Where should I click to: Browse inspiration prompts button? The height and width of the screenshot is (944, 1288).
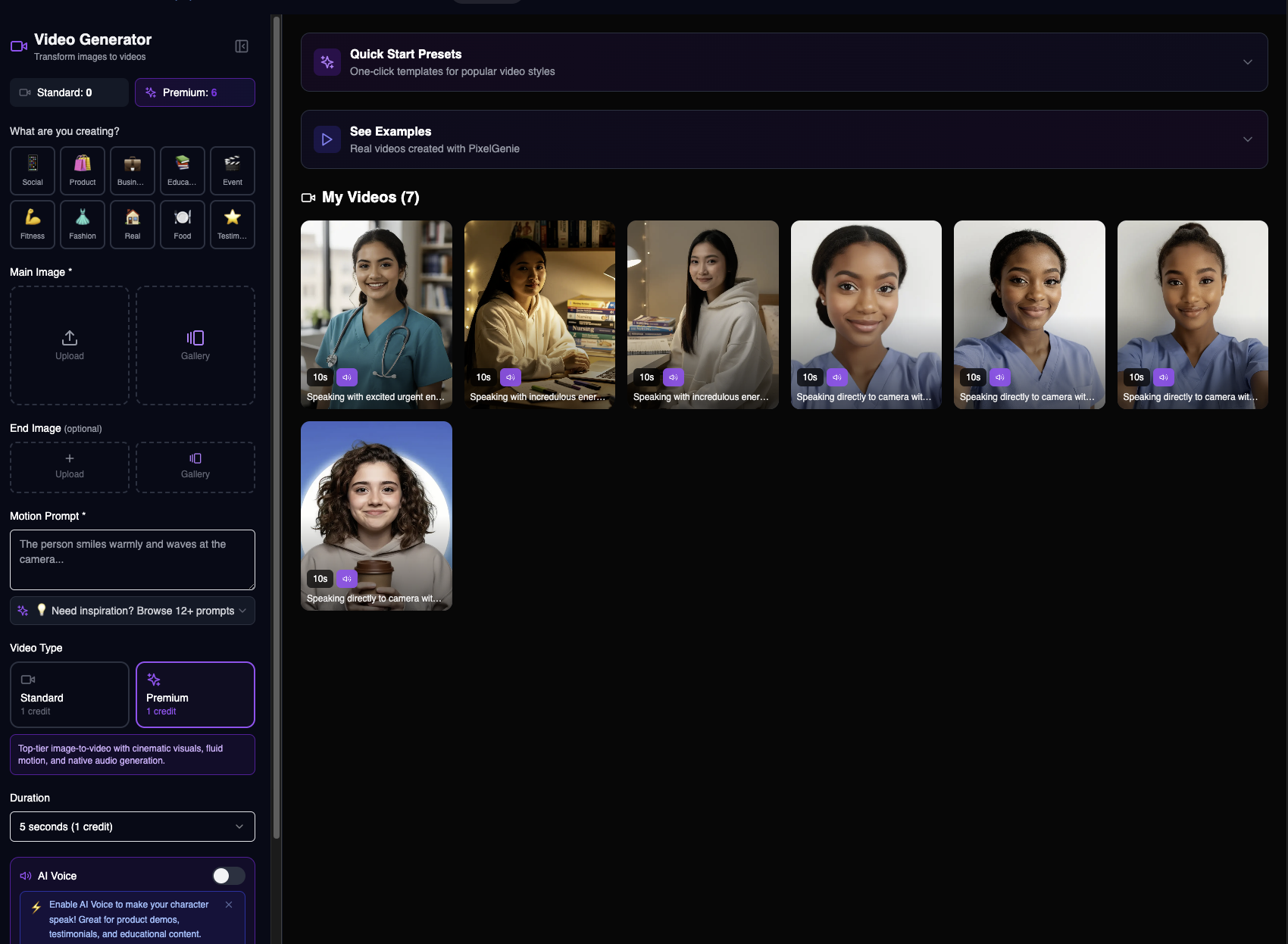pos(133,611)
